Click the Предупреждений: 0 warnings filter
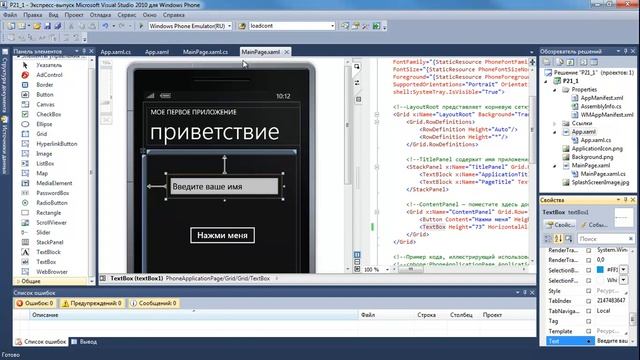This screenshot has height=360, width=640. click(x=92, y=303)
